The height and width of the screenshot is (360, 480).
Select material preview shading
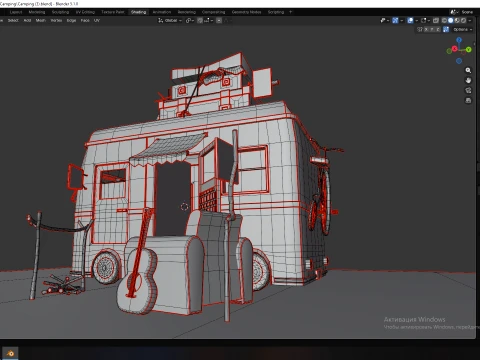coord(457,20)
